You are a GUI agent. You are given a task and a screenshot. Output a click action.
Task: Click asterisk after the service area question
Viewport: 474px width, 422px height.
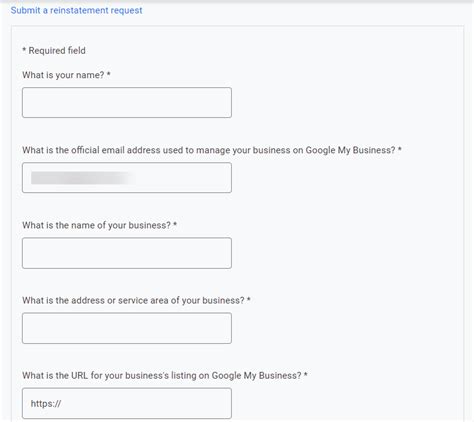click(249, 299)
